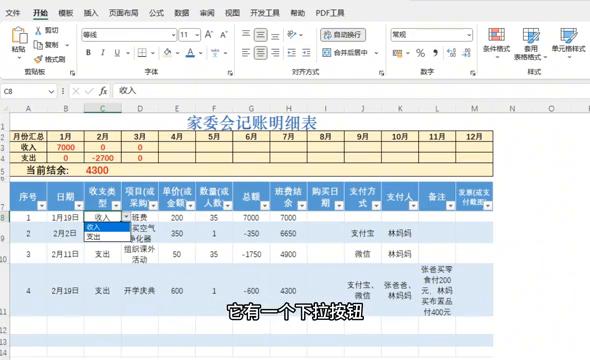Open 单元格样式 cell styles

[x=568, y=43]
